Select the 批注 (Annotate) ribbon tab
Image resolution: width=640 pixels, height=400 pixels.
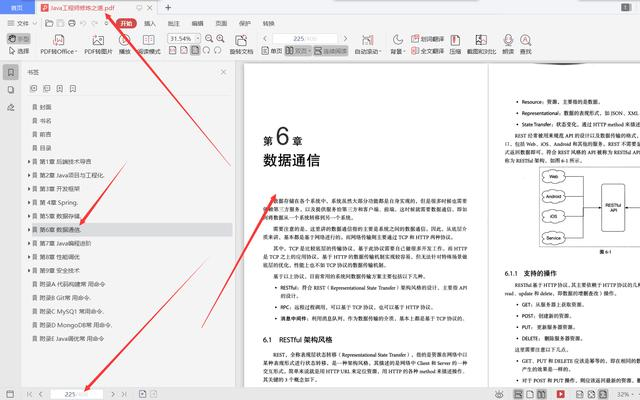tap(173, 23)
